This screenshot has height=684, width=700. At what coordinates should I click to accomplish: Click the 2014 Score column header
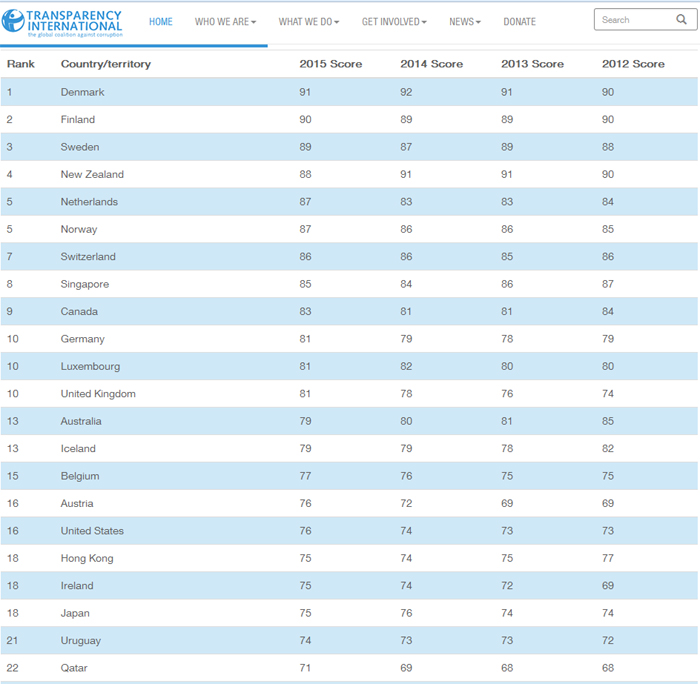point(431,64)
